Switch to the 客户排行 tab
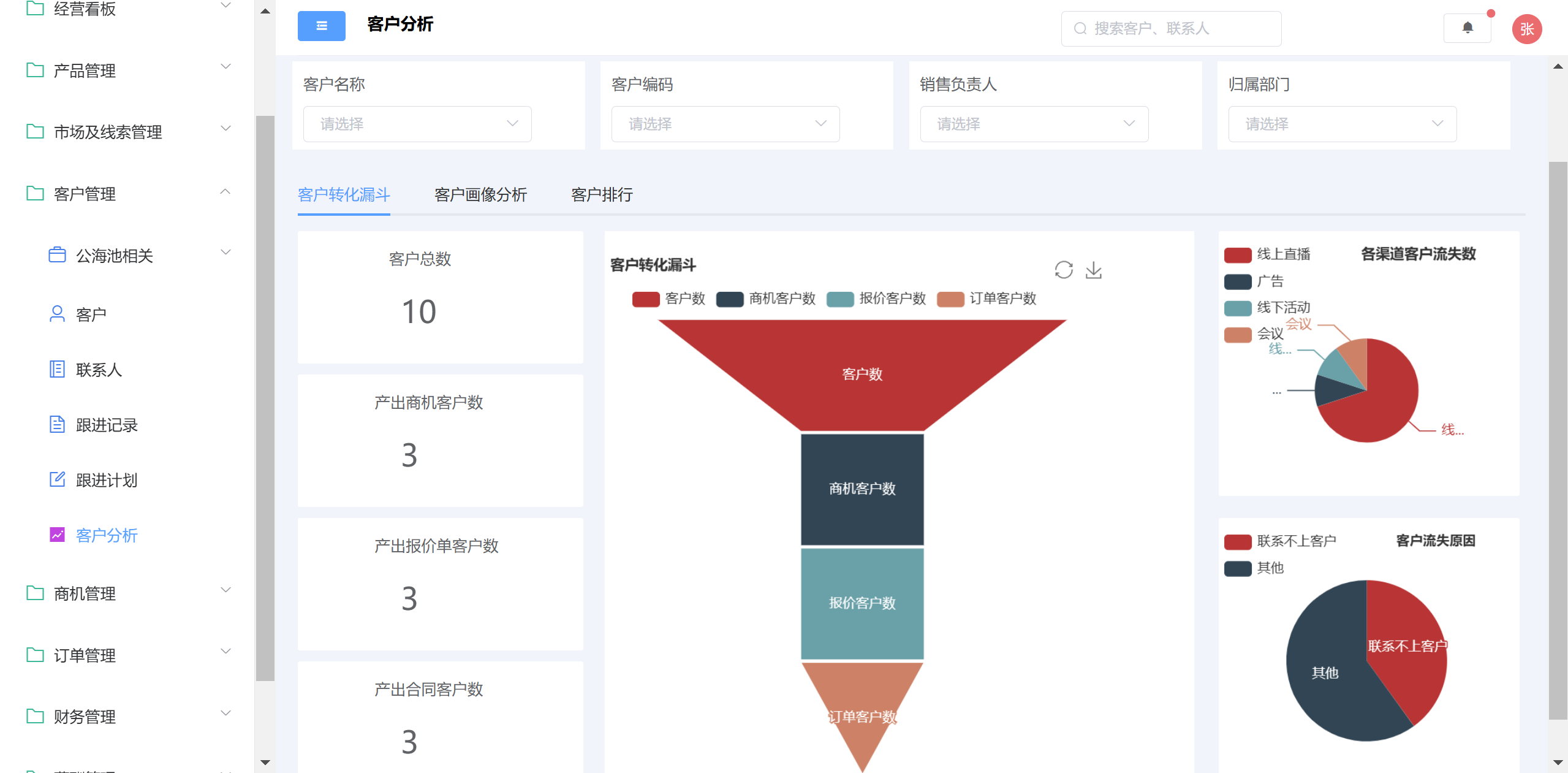Viewport: 1568px width, 773px height. pyautogui.click(x=602, y=195)
